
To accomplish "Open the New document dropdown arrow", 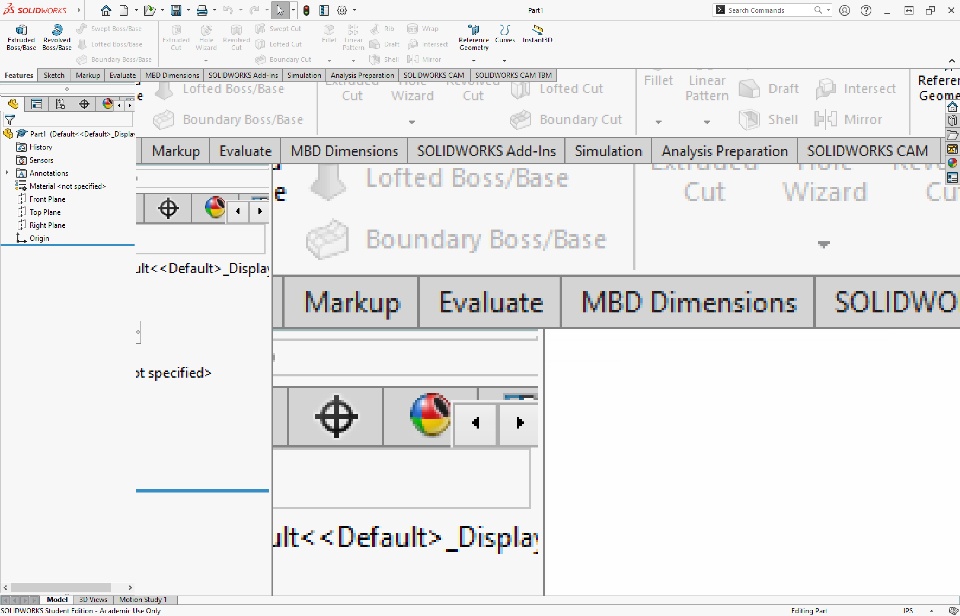I will point(135,10).
